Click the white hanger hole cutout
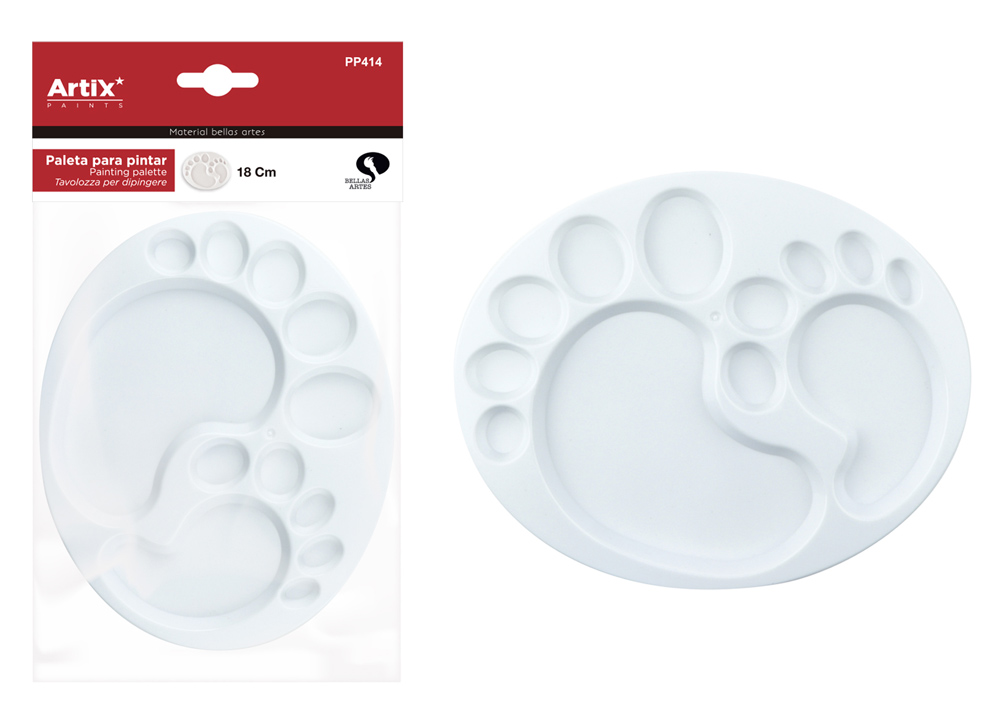This screenshot has width=1000, height=720. [x=217, y=80]
